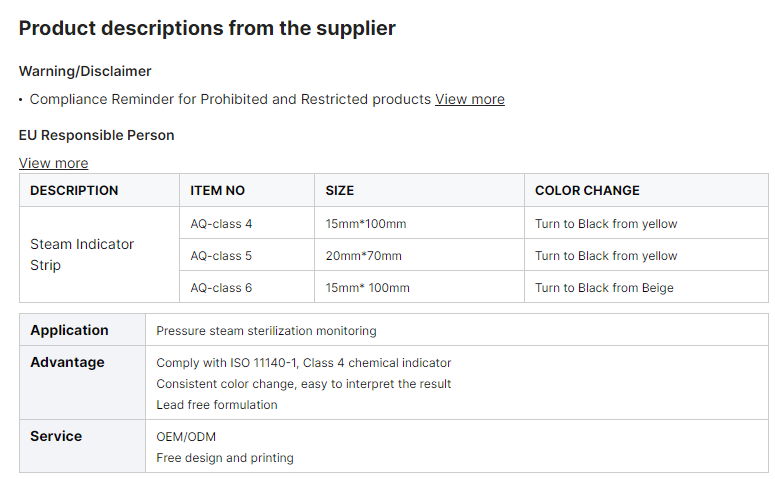Click the 20mm*70mm size cell
Screen dimensions: 775x479
point(420,256)
